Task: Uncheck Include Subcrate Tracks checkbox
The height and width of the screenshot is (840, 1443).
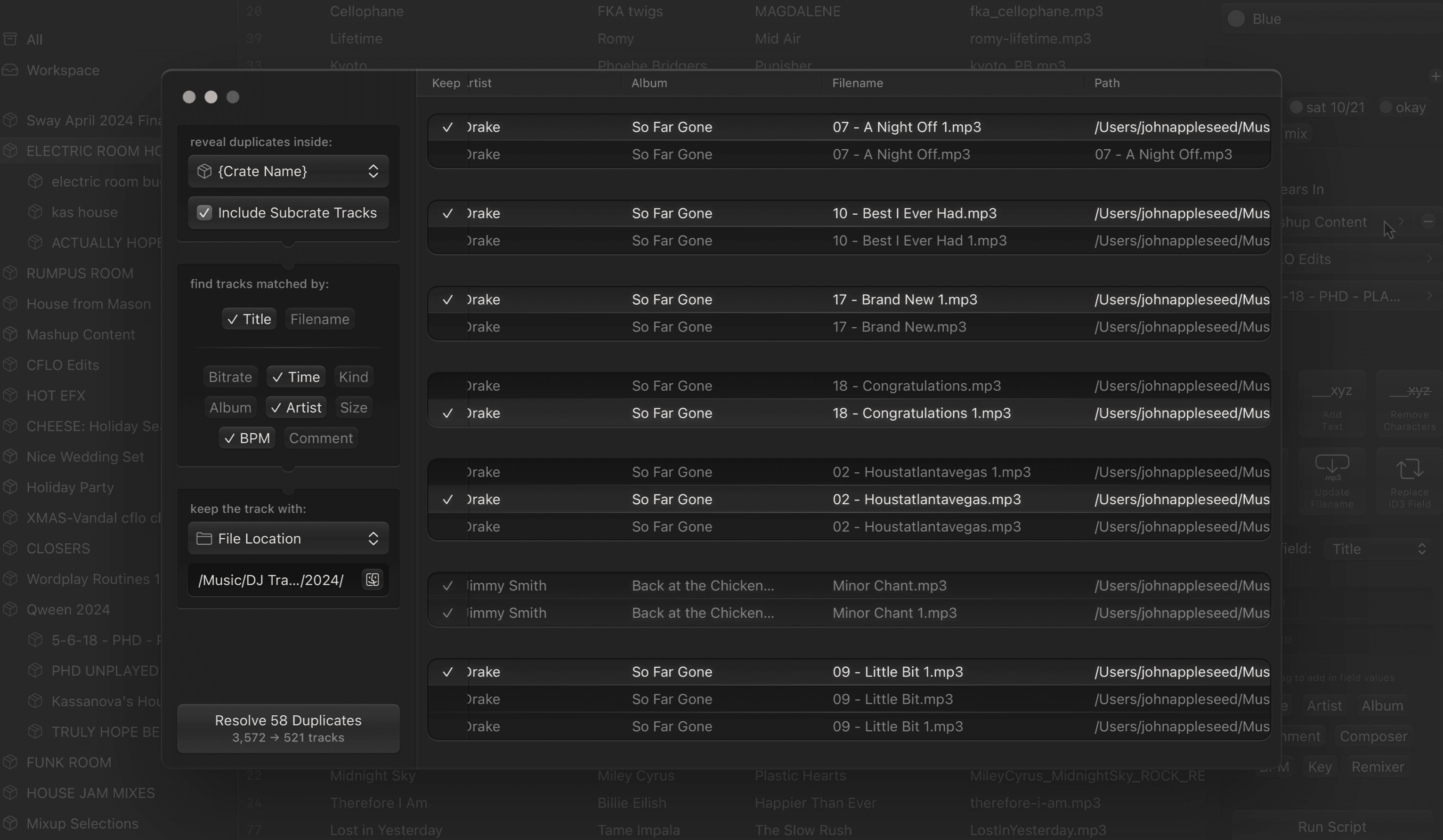Action: click(x=204, y=212)
